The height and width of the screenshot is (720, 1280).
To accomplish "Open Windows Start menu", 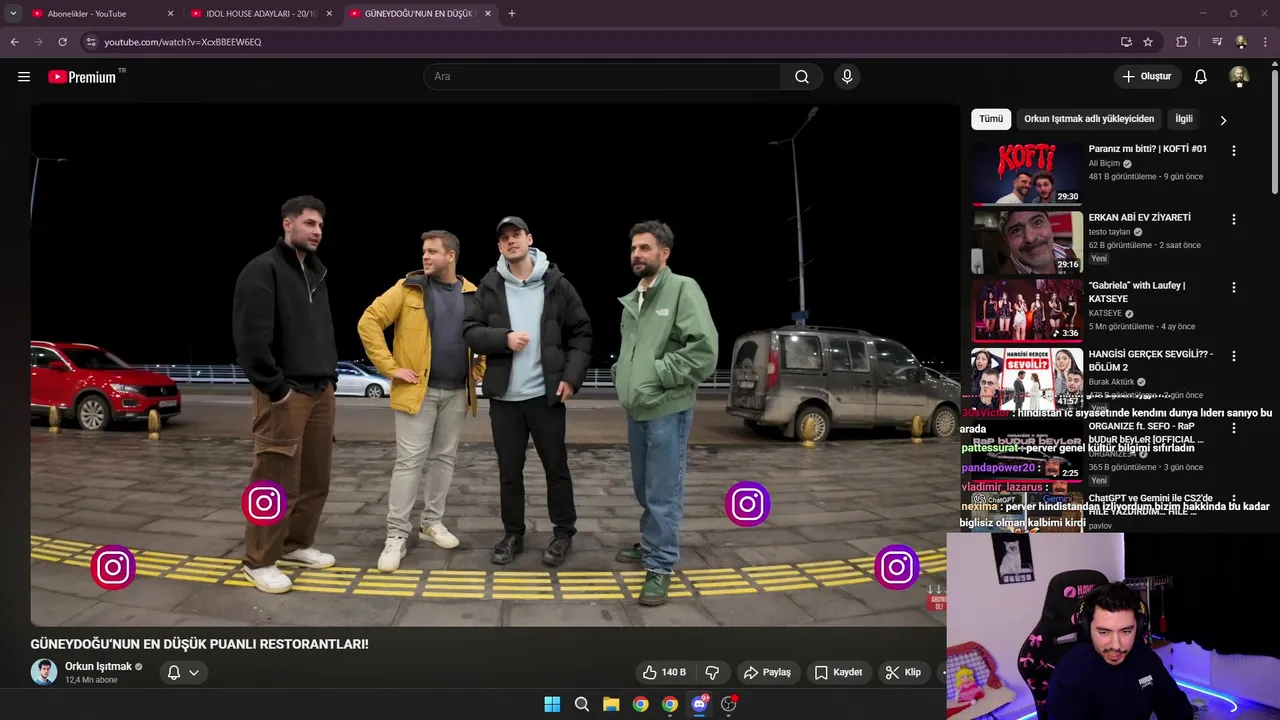I will coord(552,704).
